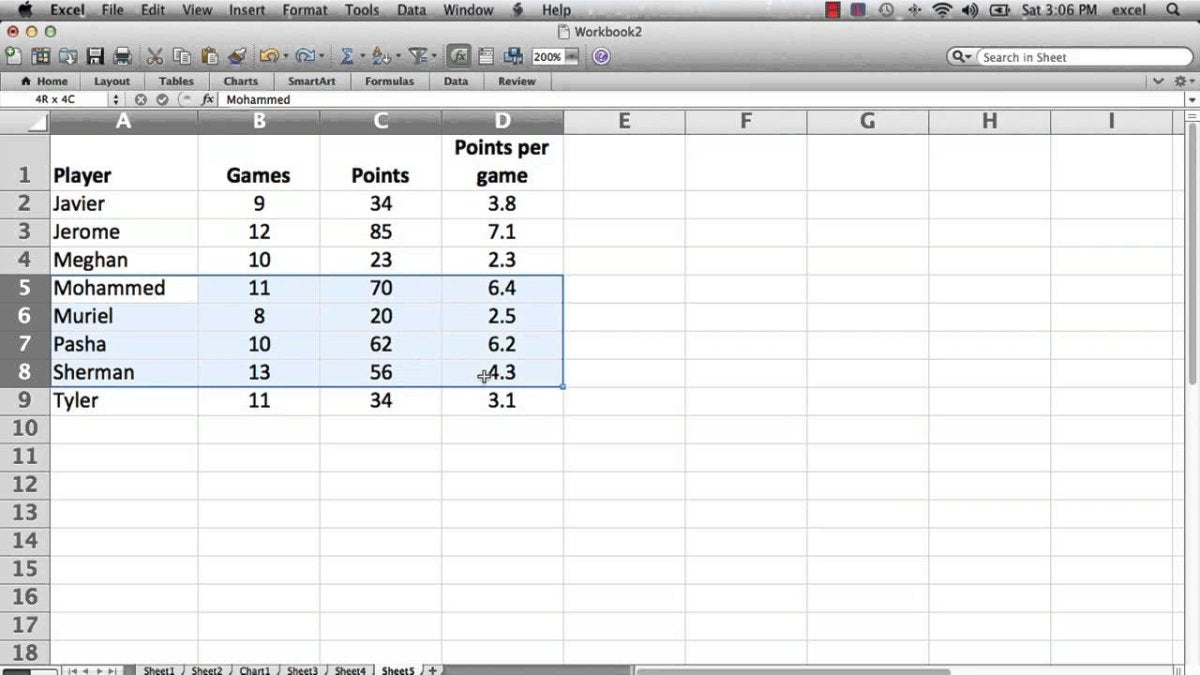
Task: Click the Select All corner triangle
Action: pos(36,123)
